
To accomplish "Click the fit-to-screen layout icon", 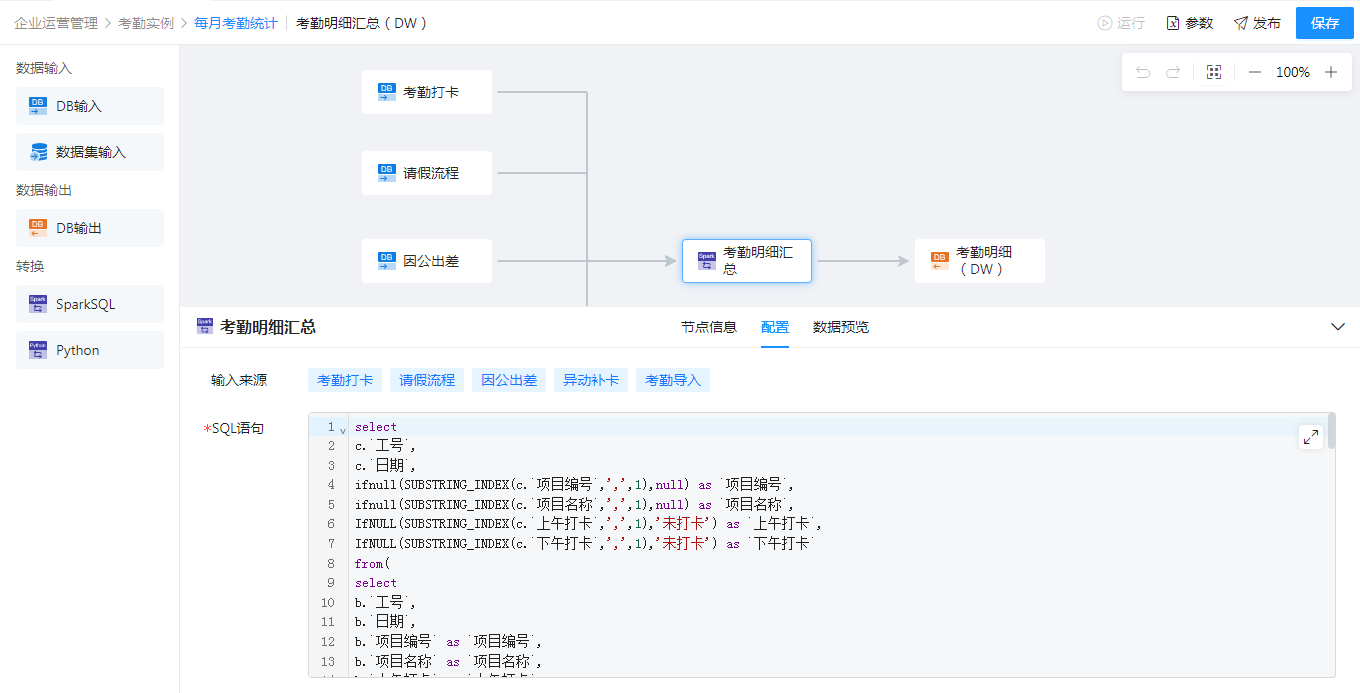I will [x=1214, y=72].
